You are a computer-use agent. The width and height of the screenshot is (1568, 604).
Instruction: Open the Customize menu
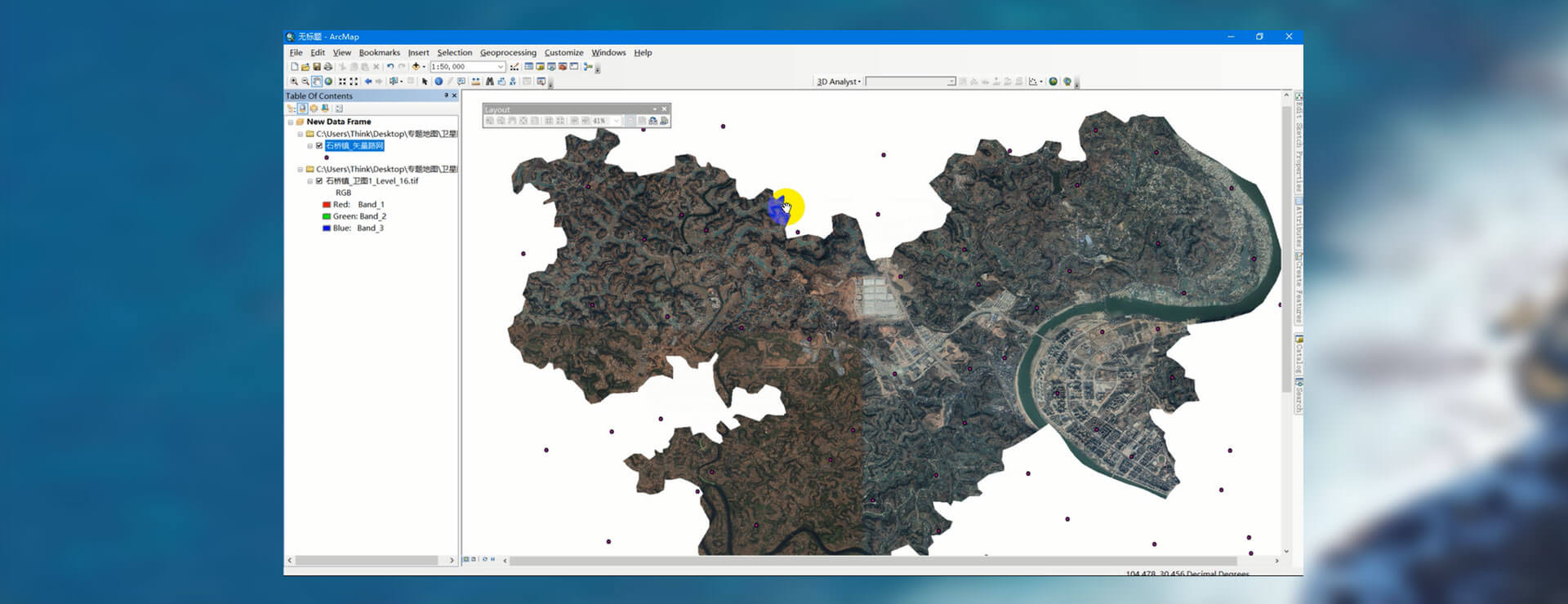(563, 52)
